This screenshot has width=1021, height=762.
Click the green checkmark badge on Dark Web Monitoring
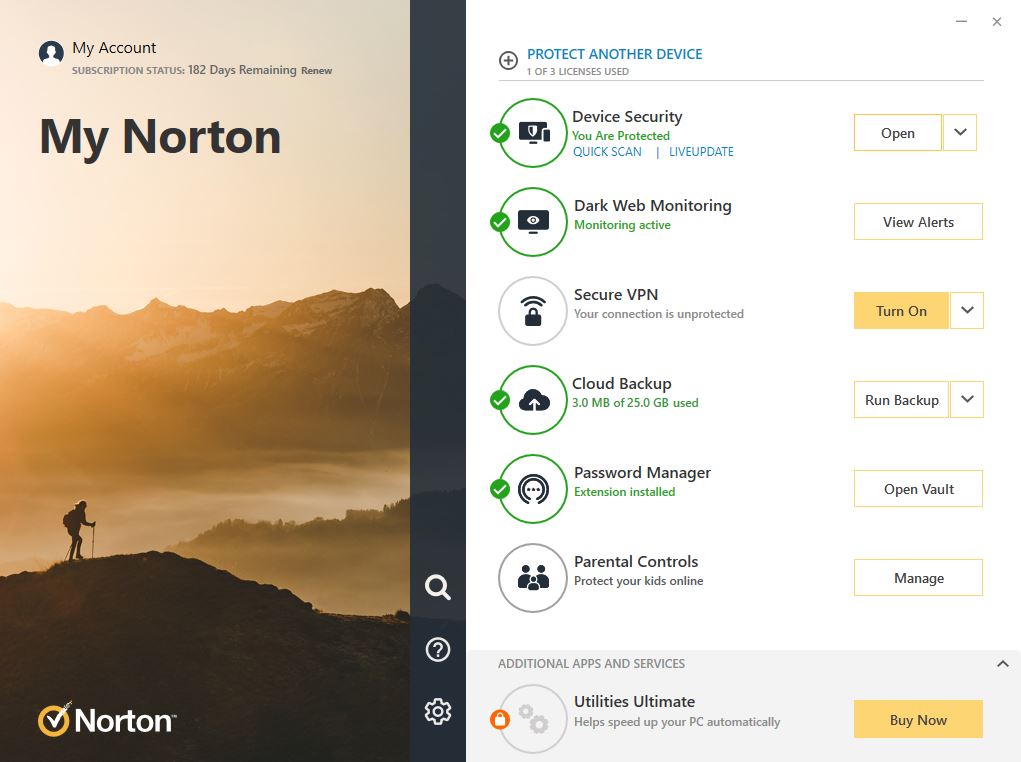pos(500,222)
